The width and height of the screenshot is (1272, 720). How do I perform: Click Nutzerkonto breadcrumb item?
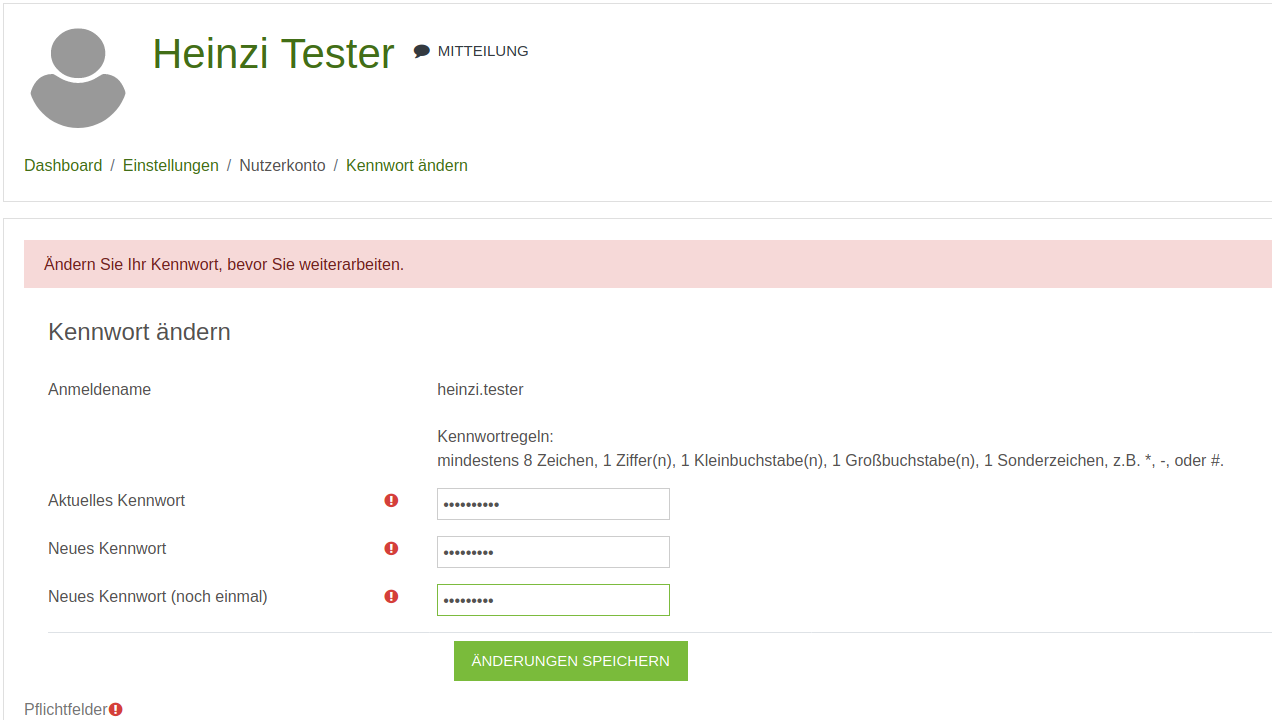pos(282,166)
